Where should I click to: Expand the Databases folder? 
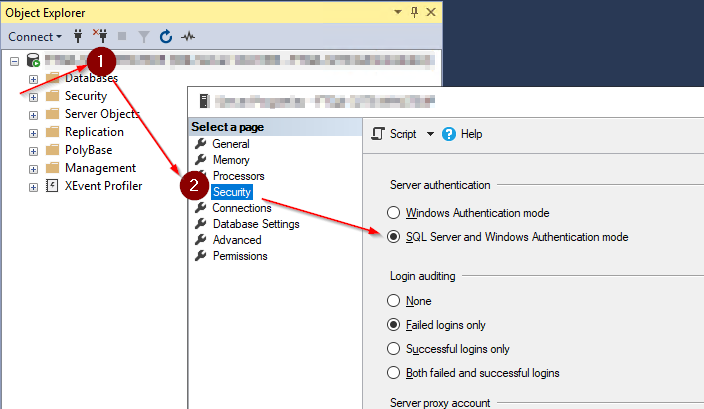point(33,79)
